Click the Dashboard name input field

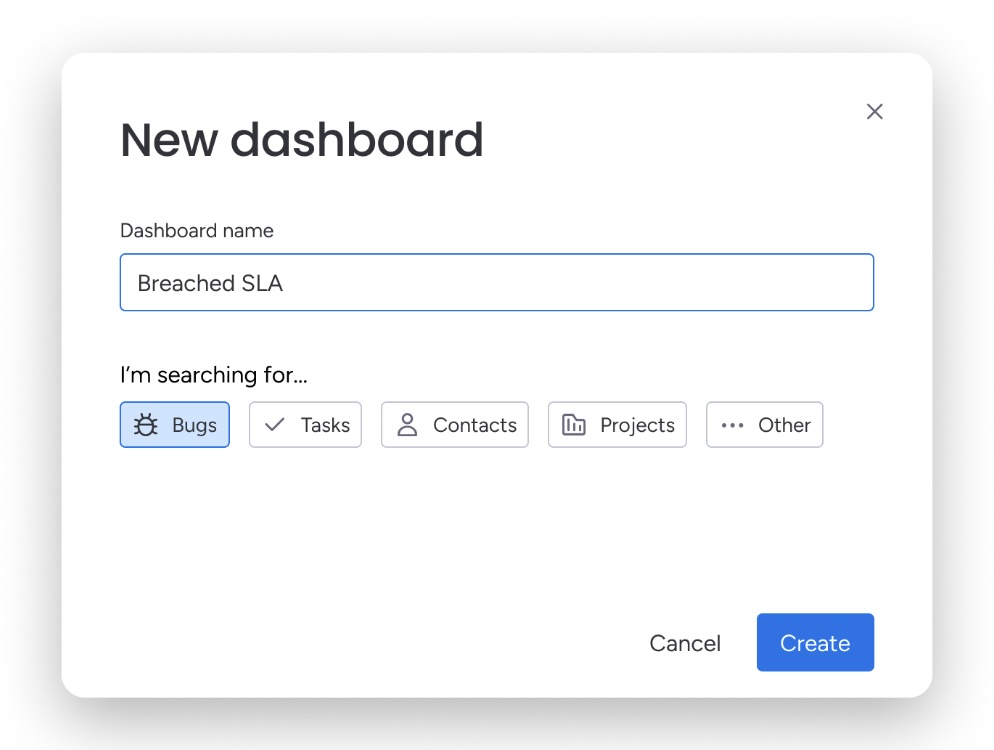[x=496, y=282]
